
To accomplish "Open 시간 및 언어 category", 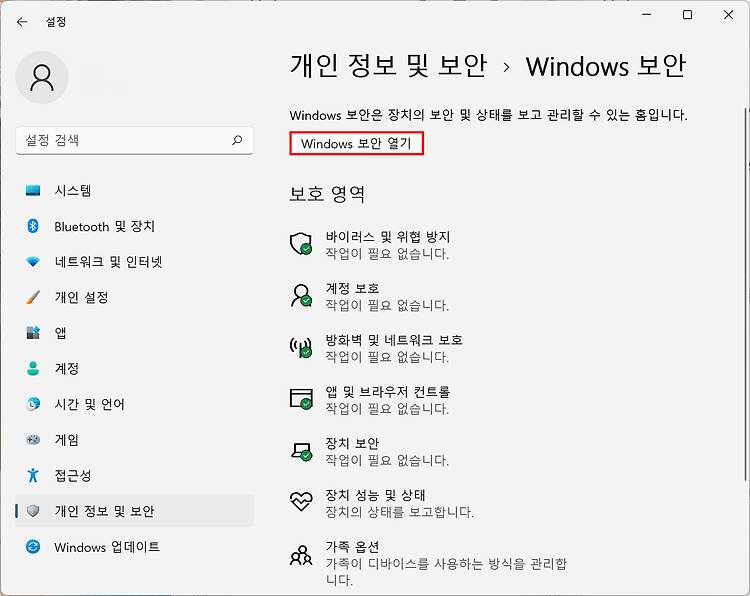I will pyautogui.click(x=134, y=404).
